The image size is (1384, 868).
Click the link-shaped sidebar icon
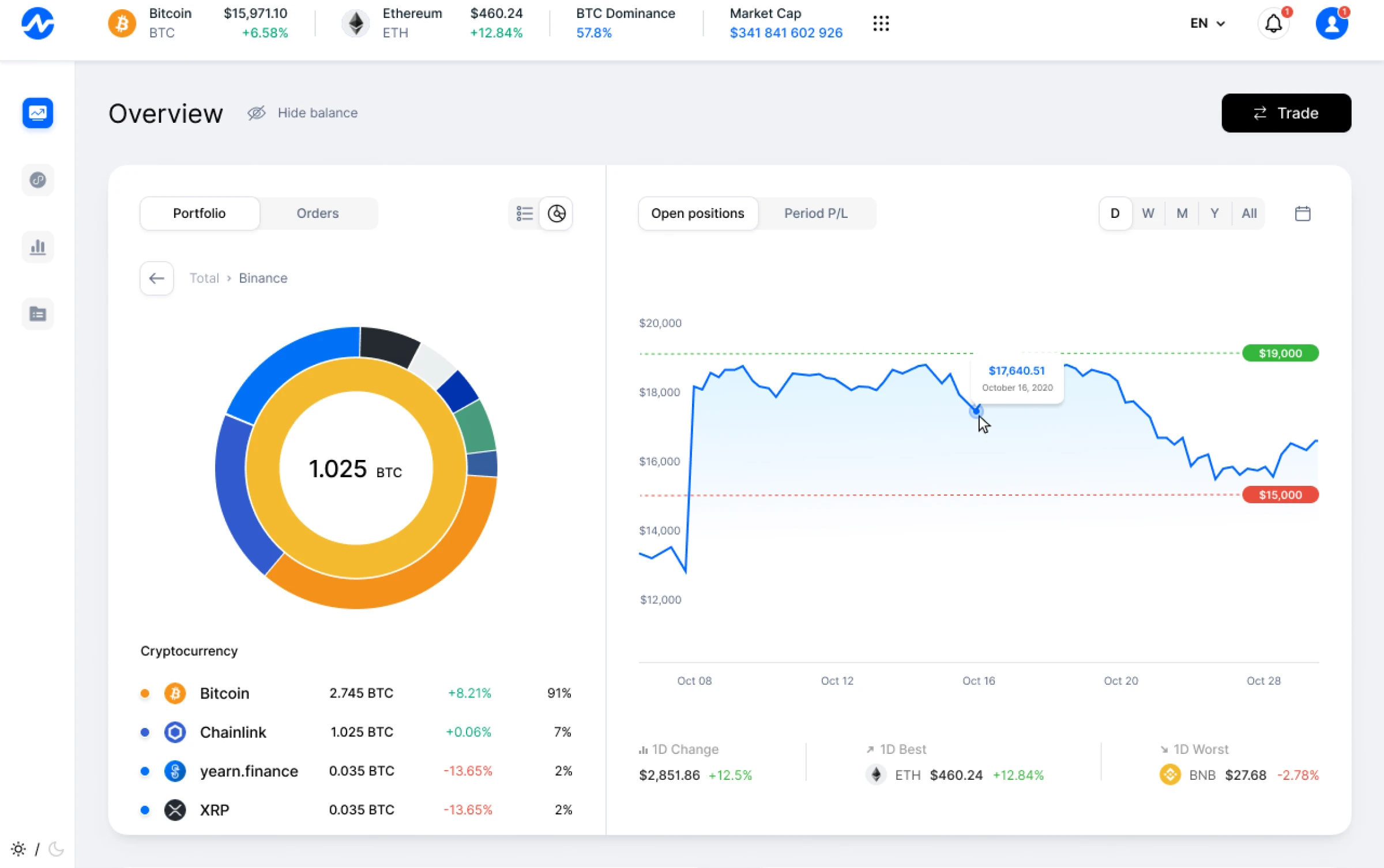coord(37,180)
